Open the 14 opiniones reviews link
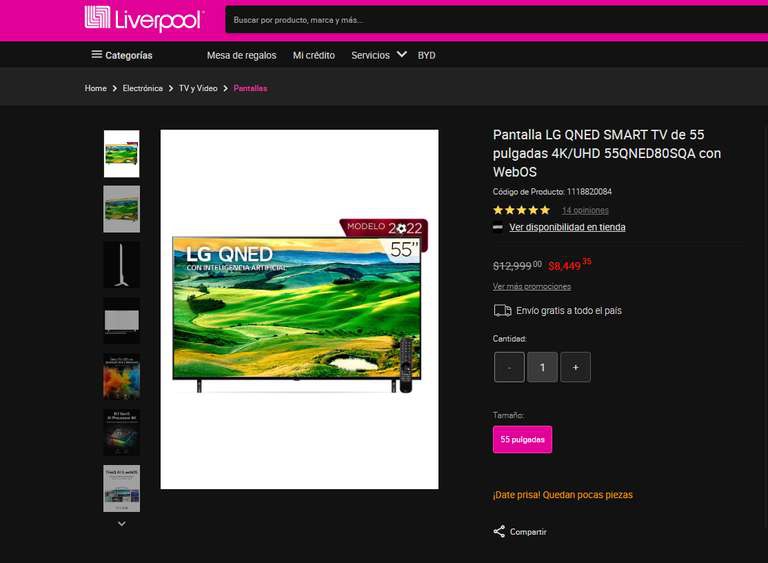768x563 pixels. click(585, 210)
